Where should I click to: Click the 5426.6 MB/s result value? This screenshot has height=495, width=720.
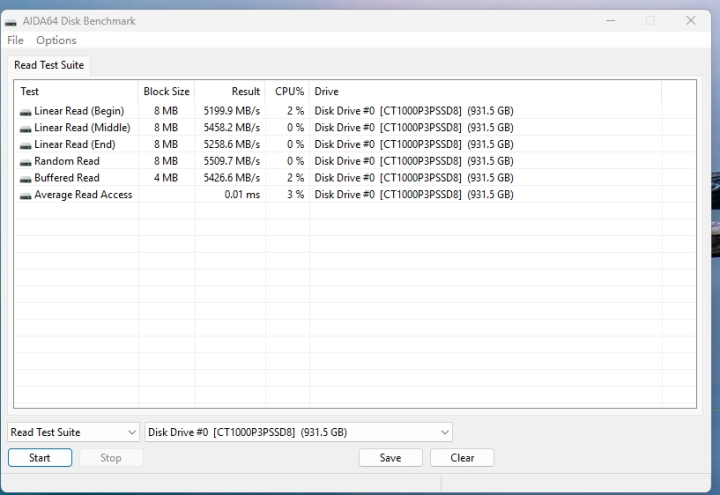tap(232, 178)
